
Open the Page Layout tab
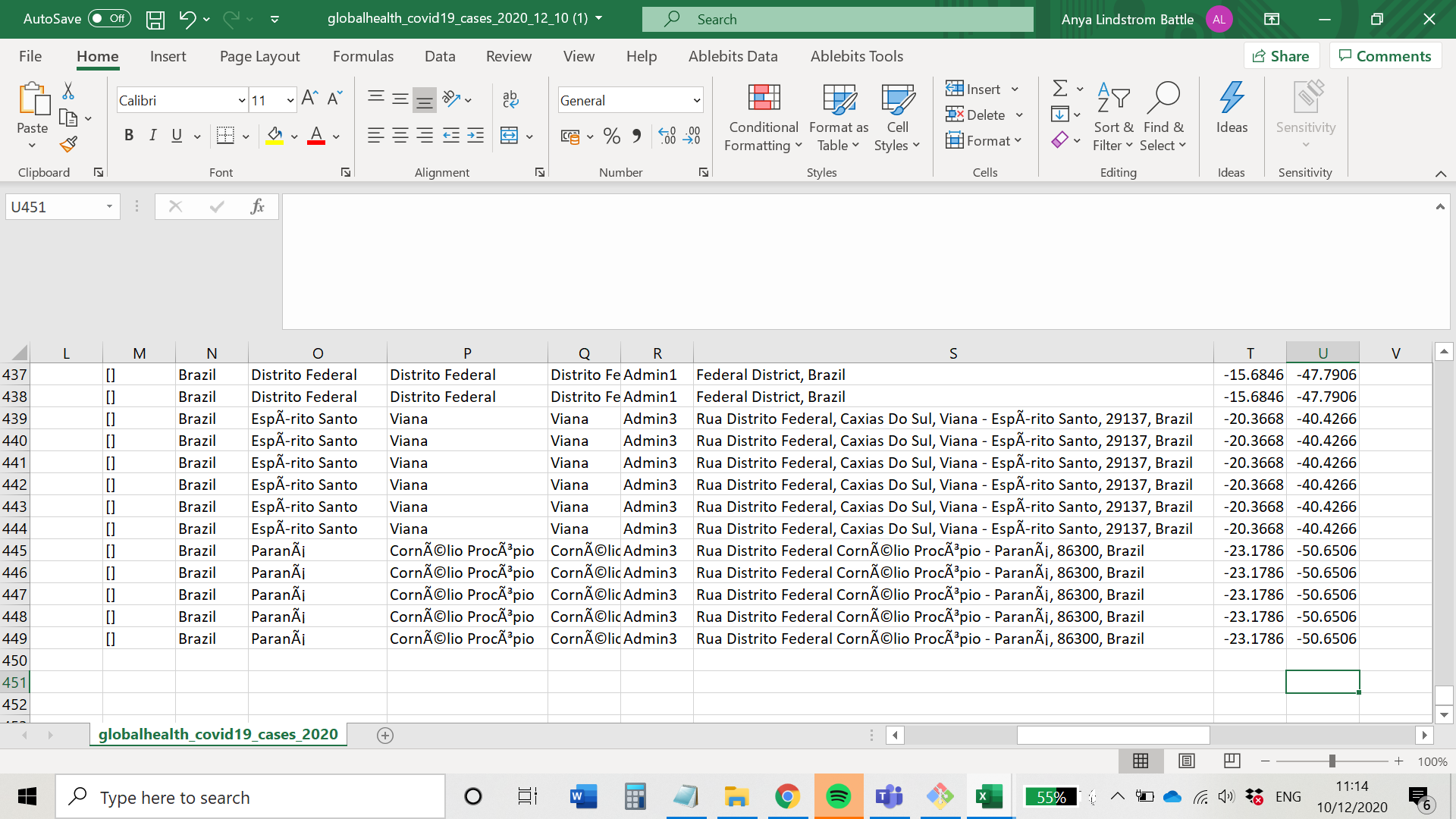pyautogui.click(x=259, y=56)
